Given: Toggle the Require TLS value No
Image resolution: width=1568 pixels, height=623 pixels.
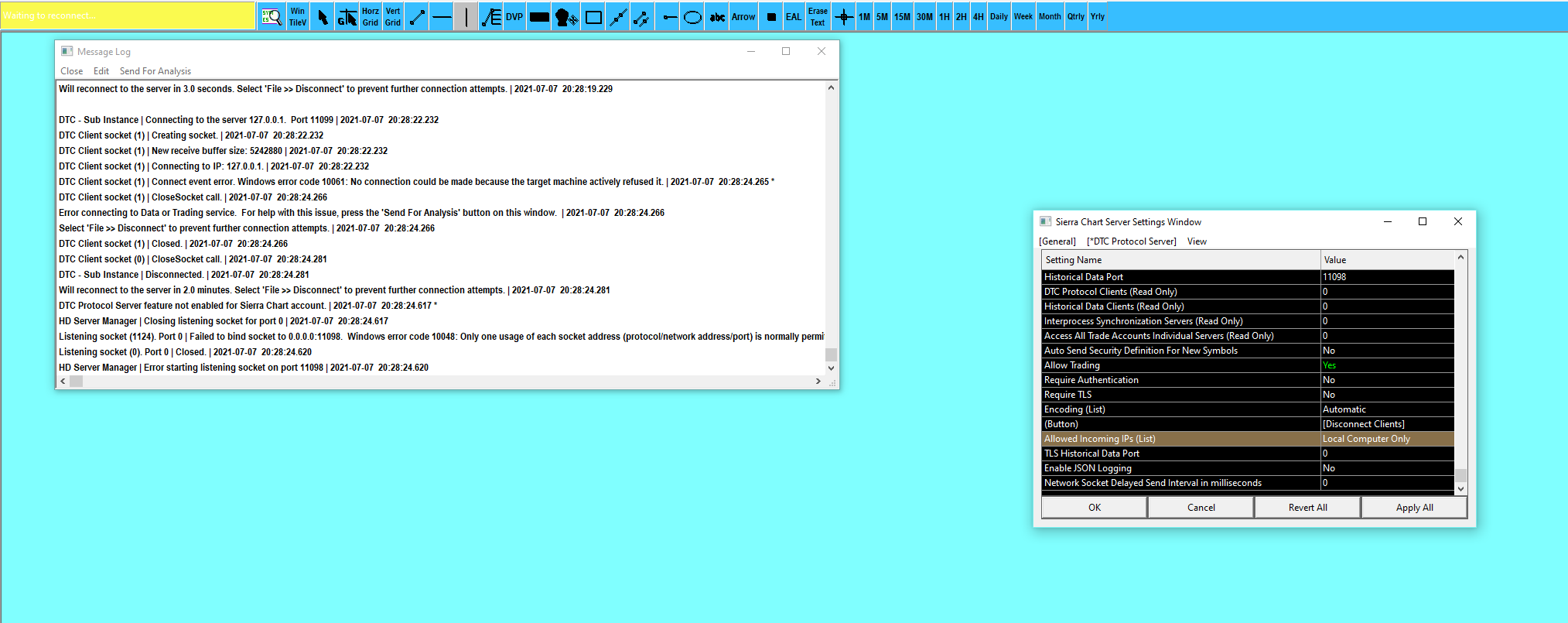Looking at the screenshot, I should pyautogui.click(x=1388, y=395).
